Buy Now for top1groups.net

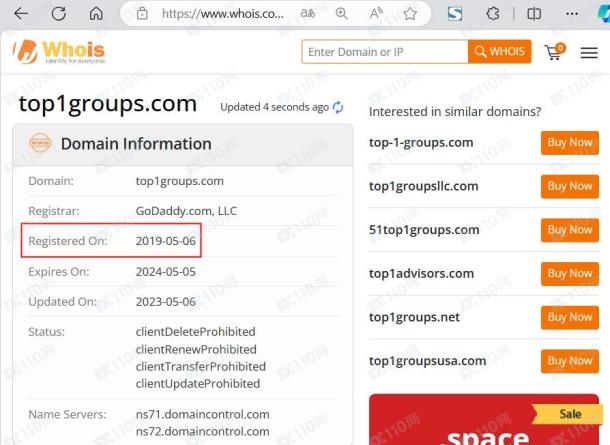(x=570, y=317)
